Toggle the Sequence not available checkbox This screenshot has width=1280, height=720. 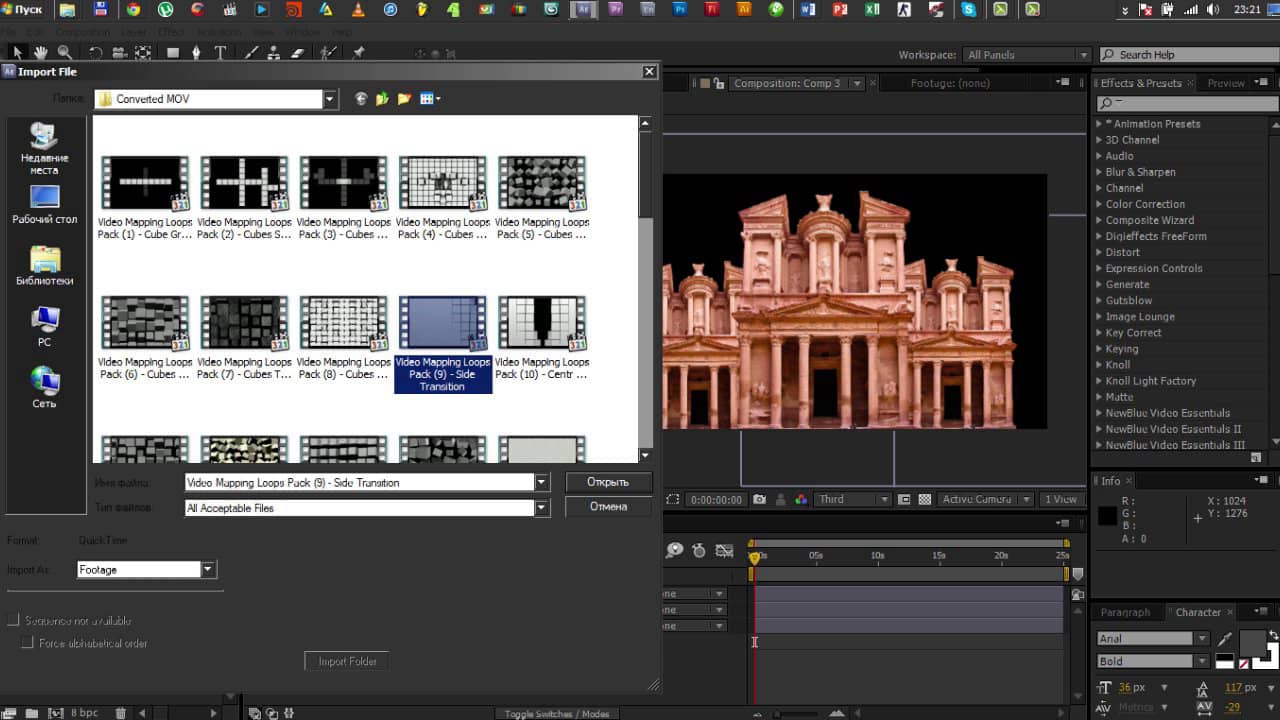(x=13, y=621)
